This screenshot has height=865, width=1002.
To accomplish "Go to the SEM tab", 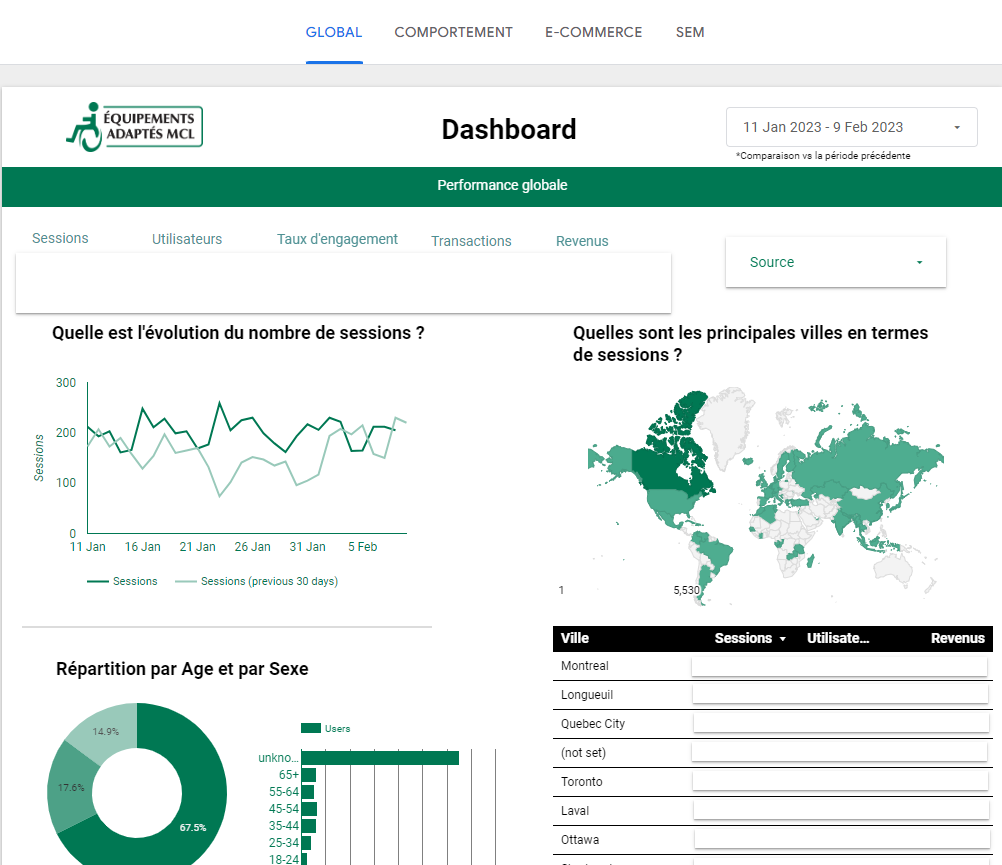I will click(690, 32).
